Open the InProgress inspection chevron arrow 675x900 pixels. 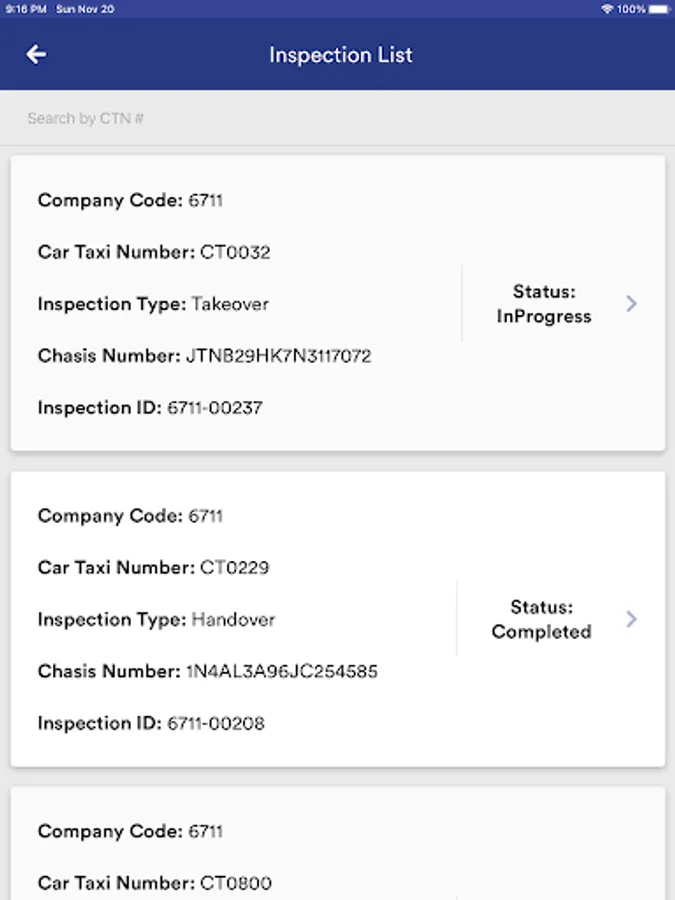coord(631,304)
